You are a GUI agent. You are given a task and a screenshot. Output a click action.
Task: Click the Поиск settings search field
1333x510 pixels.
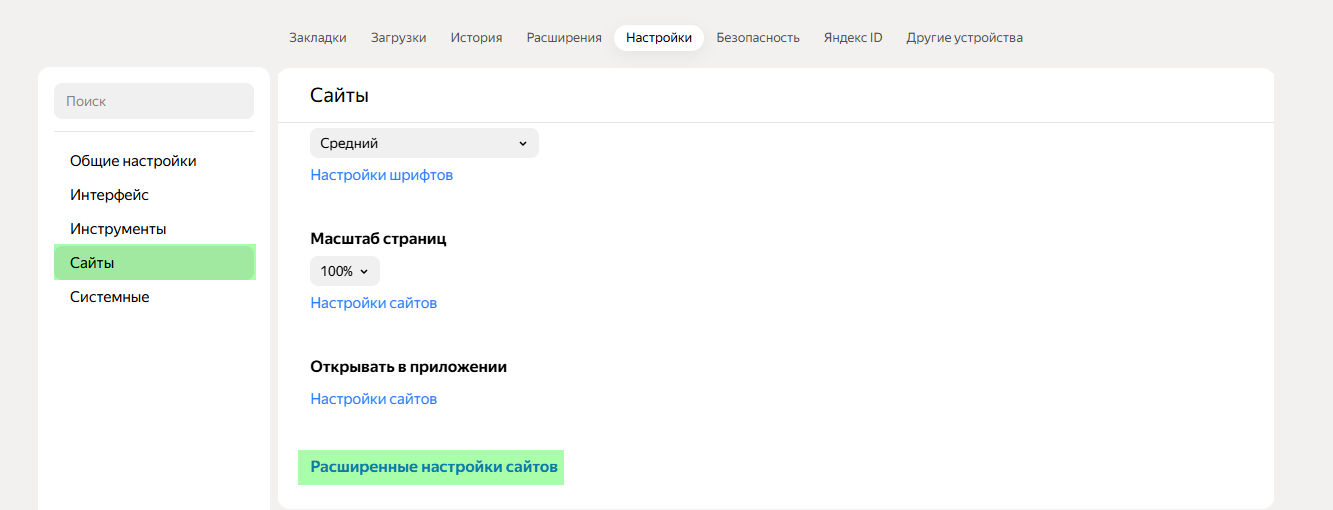coord(154,101)
